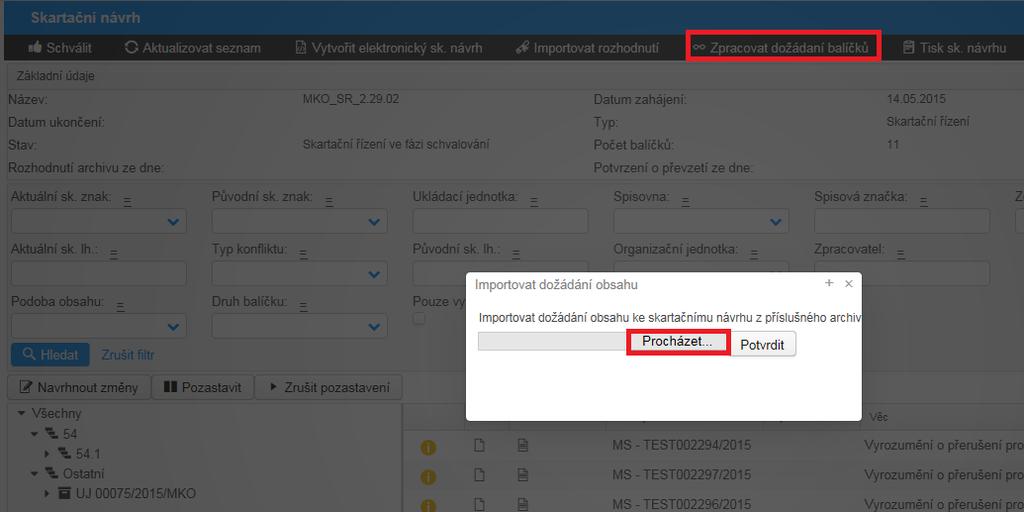The width and height of the screenshot is (1024, 512).
Task: Click Aktuální sk. lh. input field
Action: click(x=99, y=274)
